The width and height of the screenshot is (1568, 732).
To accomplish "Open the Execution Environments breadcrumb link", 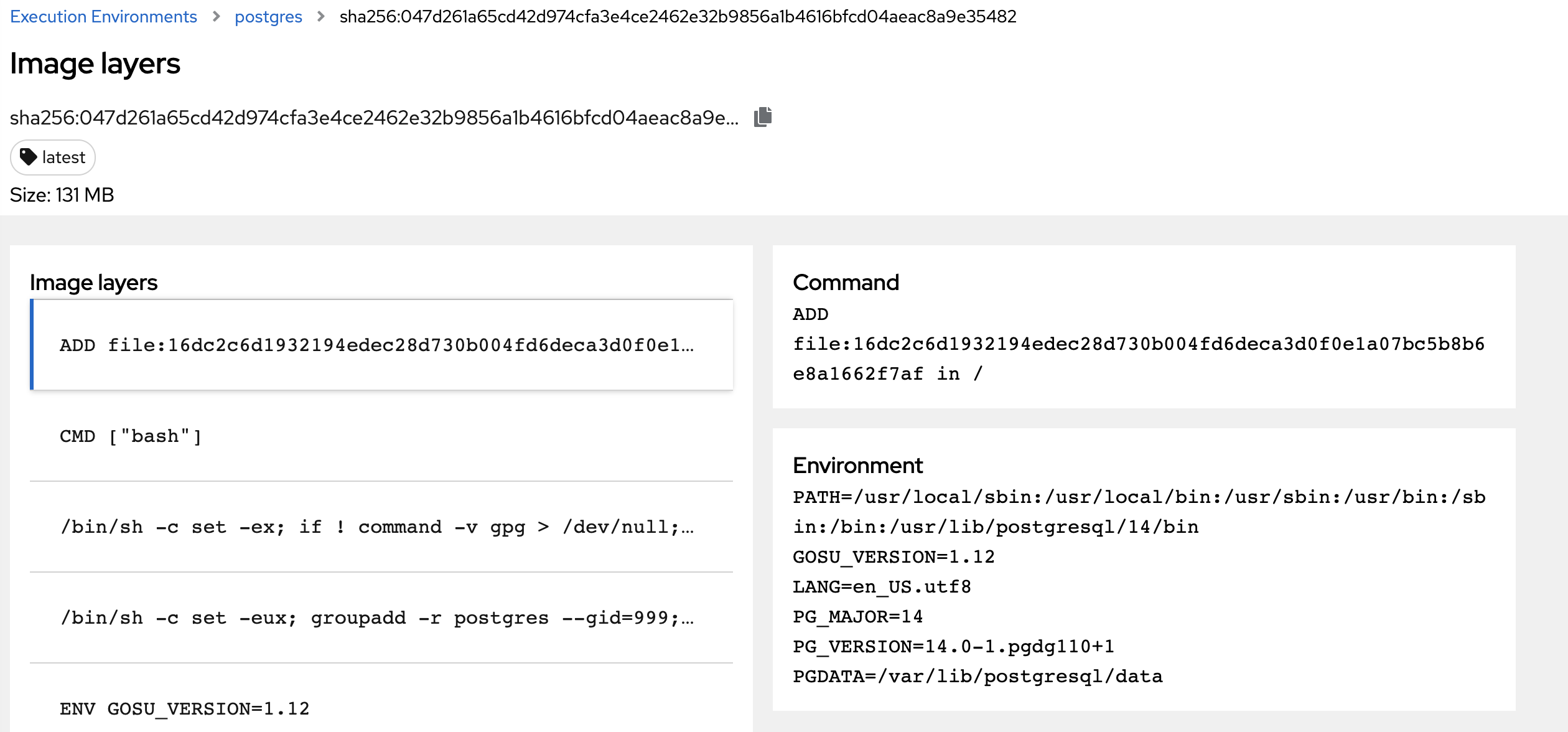I will click(x=103, y=17).
